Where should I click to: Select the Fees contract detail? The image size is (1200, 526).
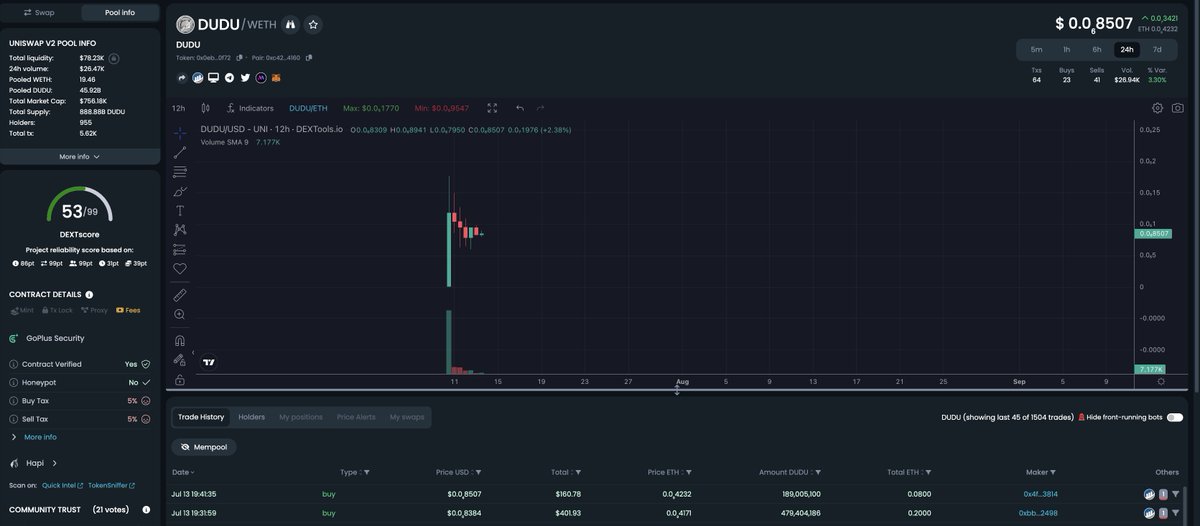pos(128,310)
